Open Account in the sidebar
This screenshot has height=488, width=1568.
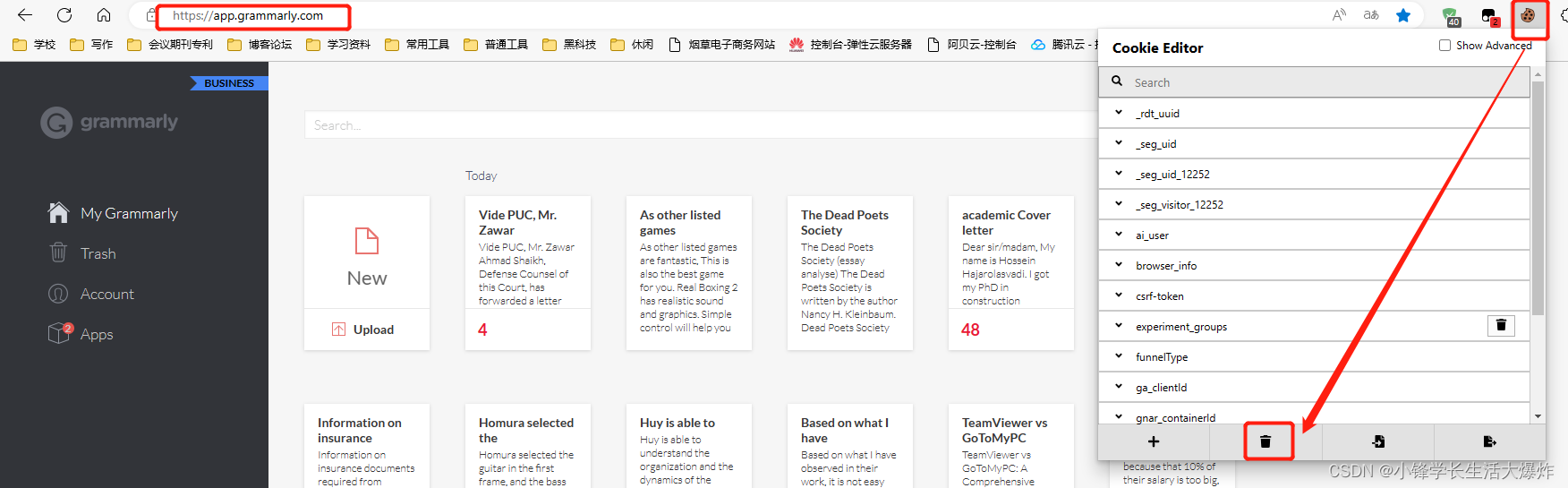90,294
